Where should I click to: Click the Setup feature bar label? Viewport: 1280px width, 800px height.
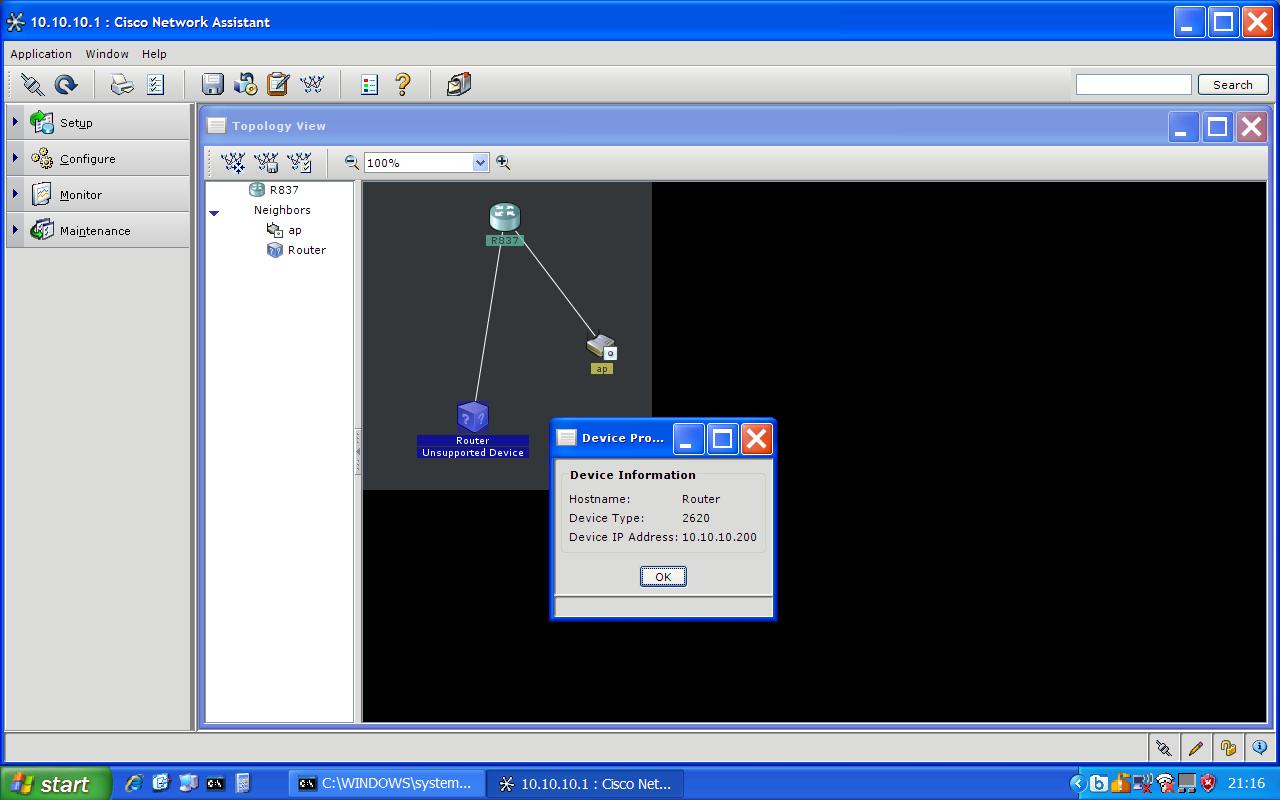coord(76,123)
